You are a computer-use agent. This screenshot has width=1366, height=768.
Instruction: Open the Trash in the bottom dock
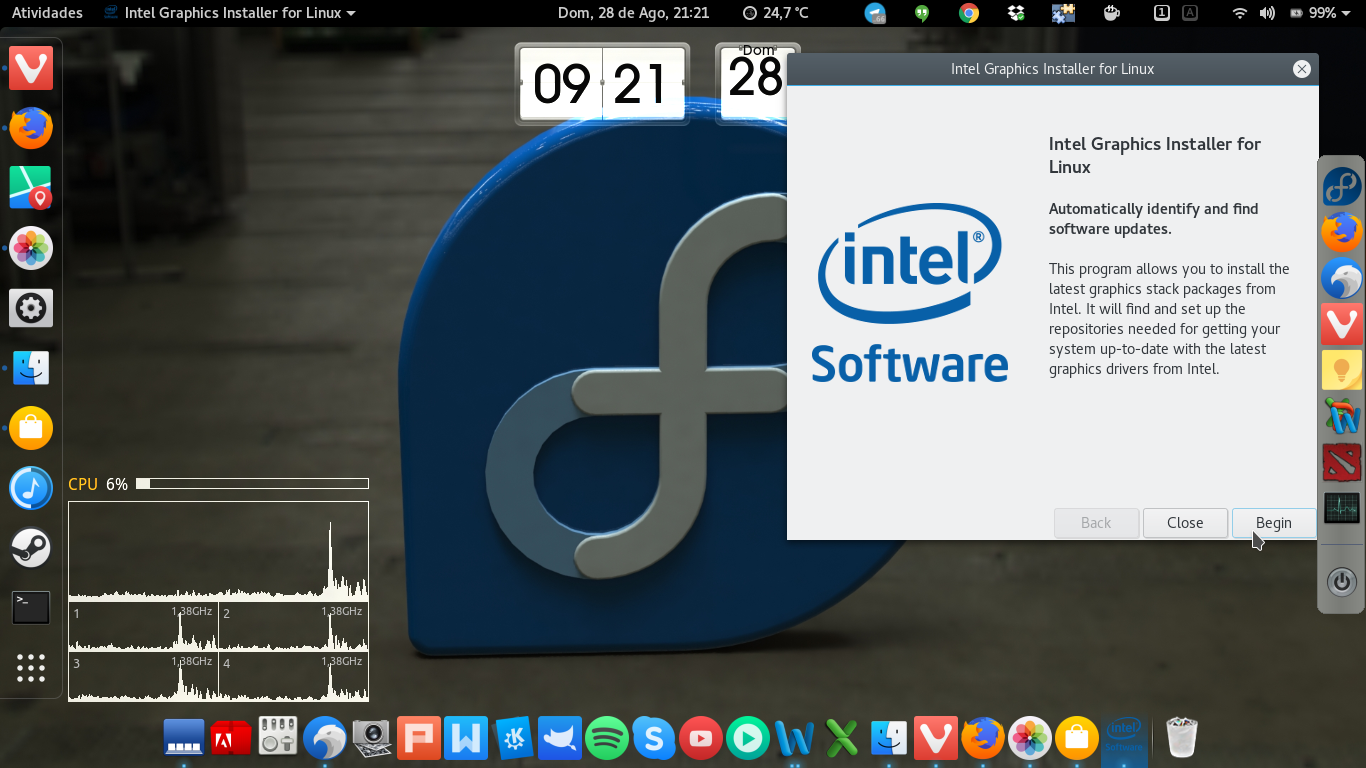tap(1182, 738)
